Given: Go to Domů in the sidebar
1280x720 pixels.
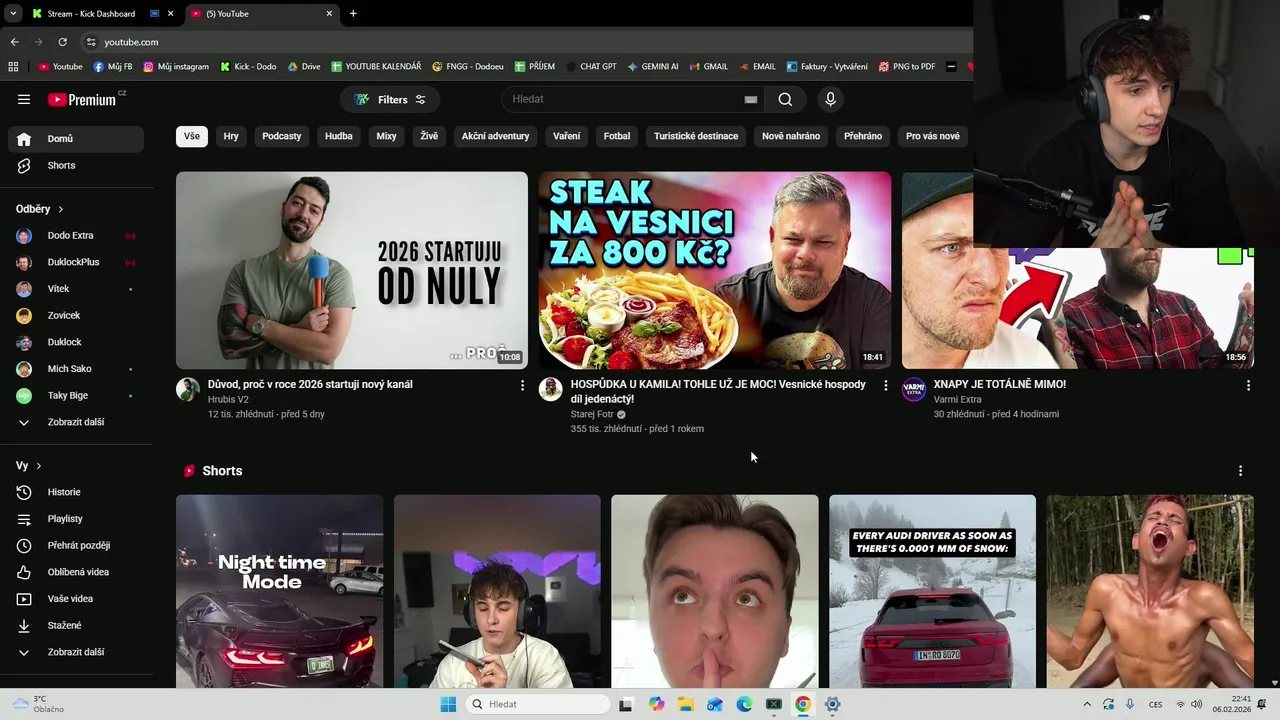Looking at the screenshot, I should click(76, 139).
